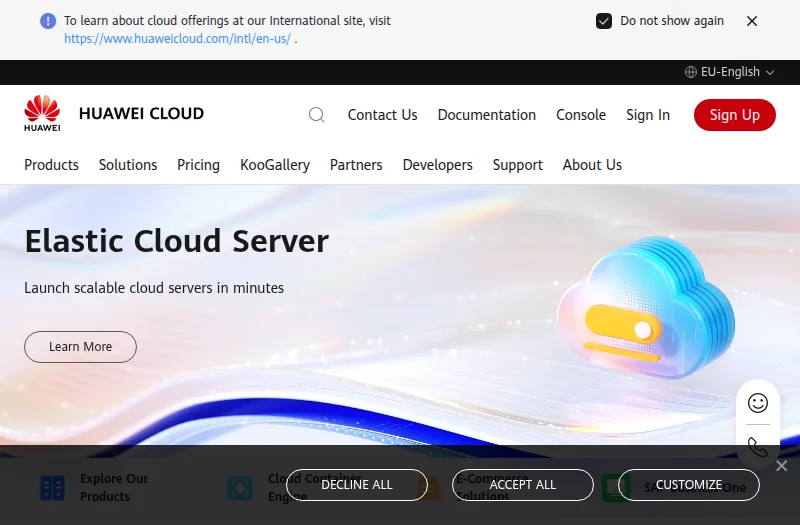Screen dimensions: 800x525
Task: Uncheck the Do not show again checkbox
Action: pyautogui.click(x=604, y=21)
